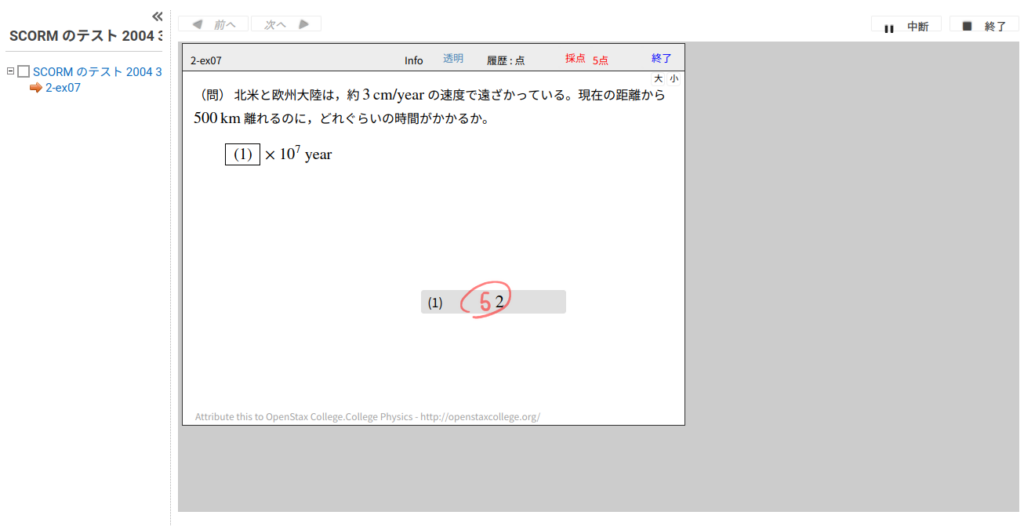The image size is (1024, 526).
Task: Increase font size with 大 button
Action: (658, 78)
